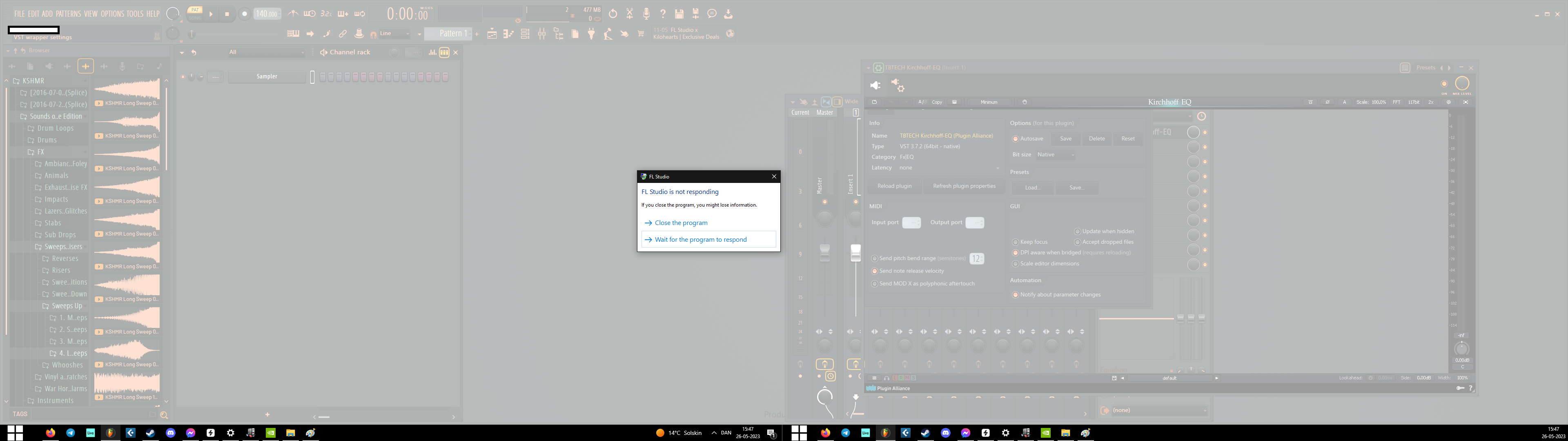
Task: Choose 'Wait for the program to respond'
Action: pos(708,239)
